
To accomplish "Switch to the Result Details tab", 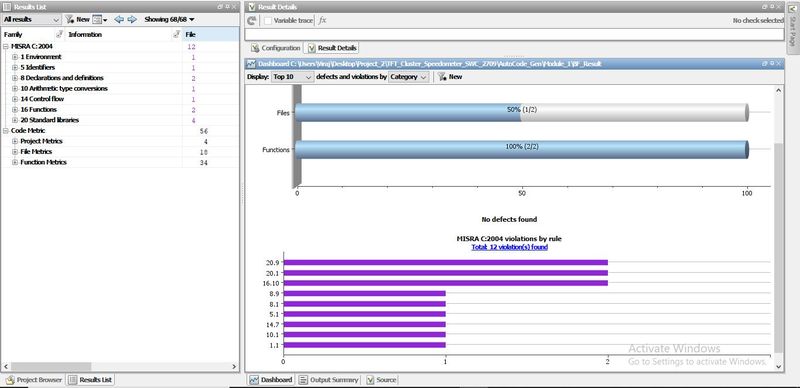I will (332, 48).
